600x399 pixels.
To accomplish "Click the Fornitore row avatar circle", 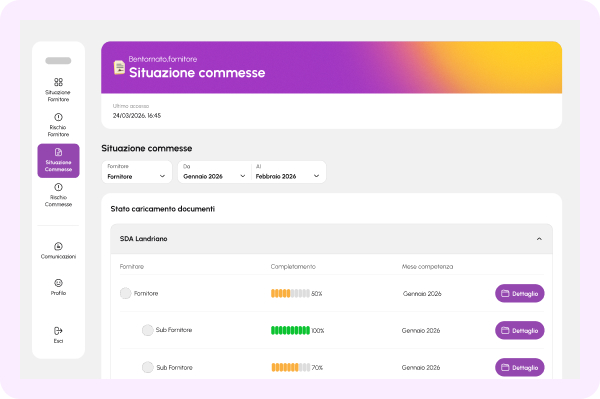I will click(x=126, y=293).
